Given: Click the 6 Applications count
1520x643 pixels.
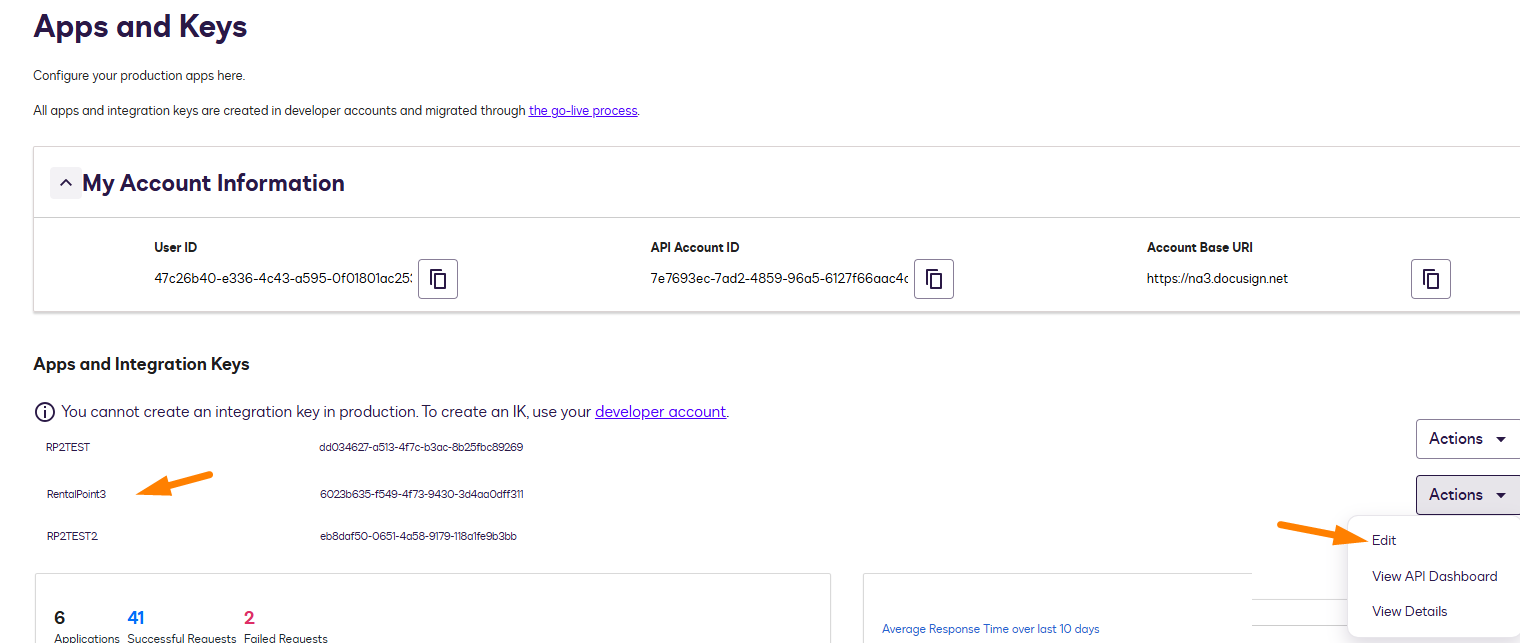Looking at the screenshot, I should pyautogui.click(x=59, y=618).
